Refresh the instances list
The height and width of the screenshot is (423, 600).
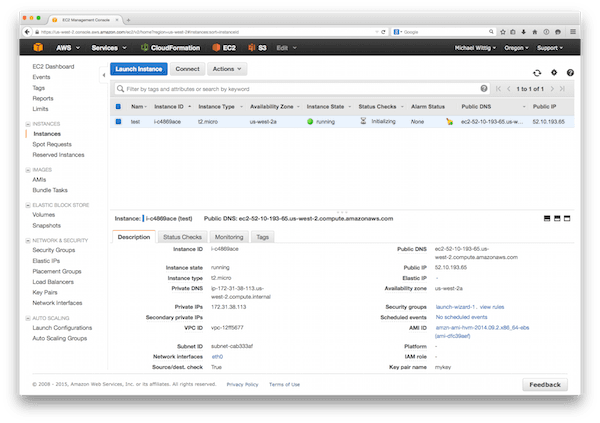(x=537, y=72)
